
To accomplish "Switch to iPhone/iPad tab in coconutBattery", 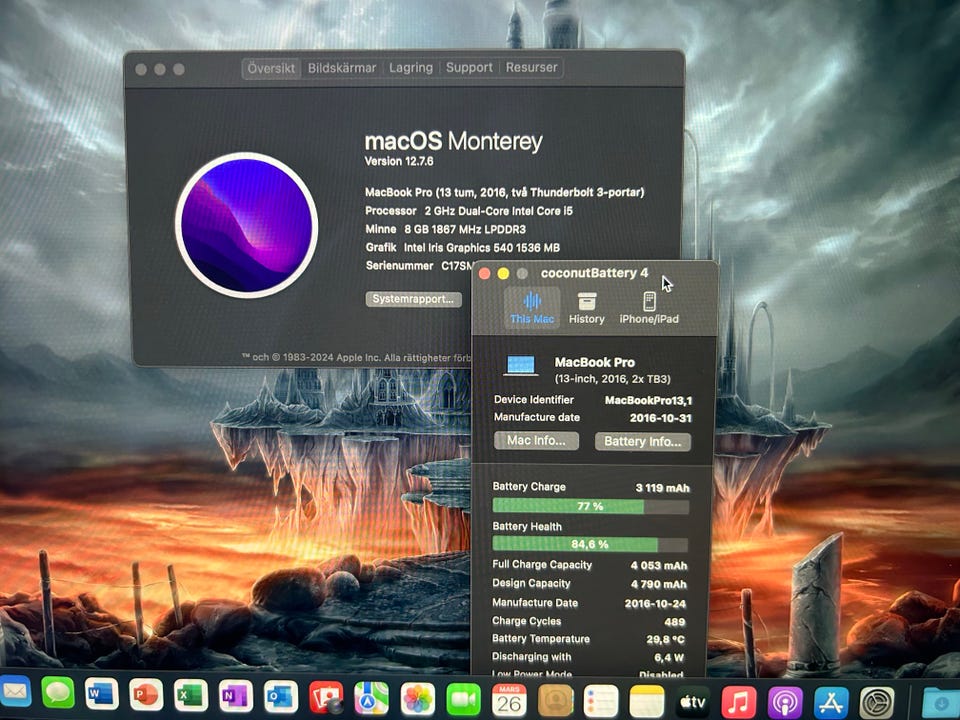I will click(649, 308).
